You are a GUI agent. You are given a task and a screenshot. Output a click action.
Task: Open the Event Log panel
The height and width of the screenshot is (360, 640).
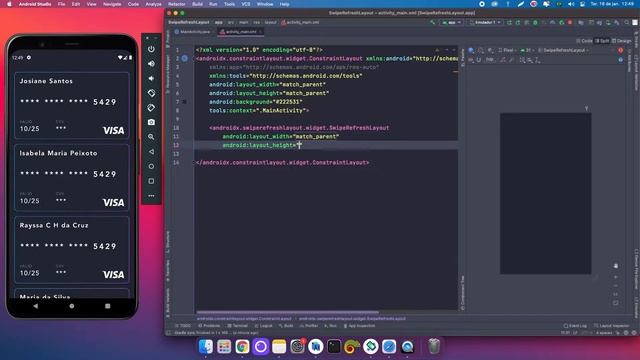pos(576,326)
